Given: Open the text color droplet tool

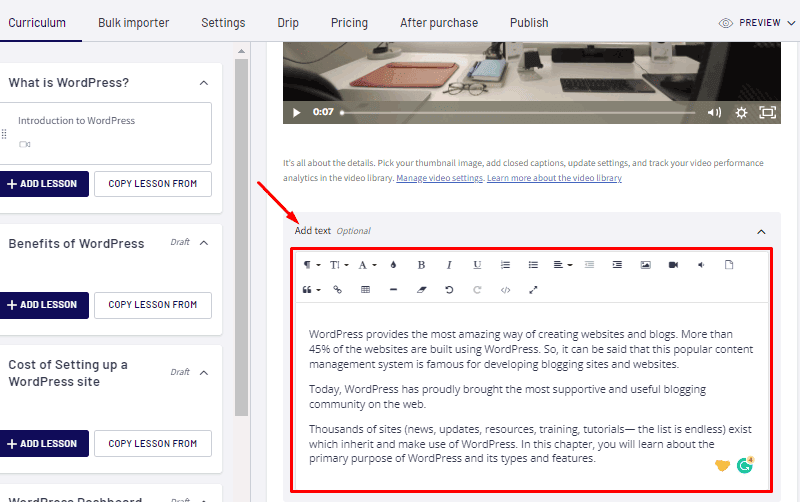Looking at the screenshot, I should (x=393, y=265).
